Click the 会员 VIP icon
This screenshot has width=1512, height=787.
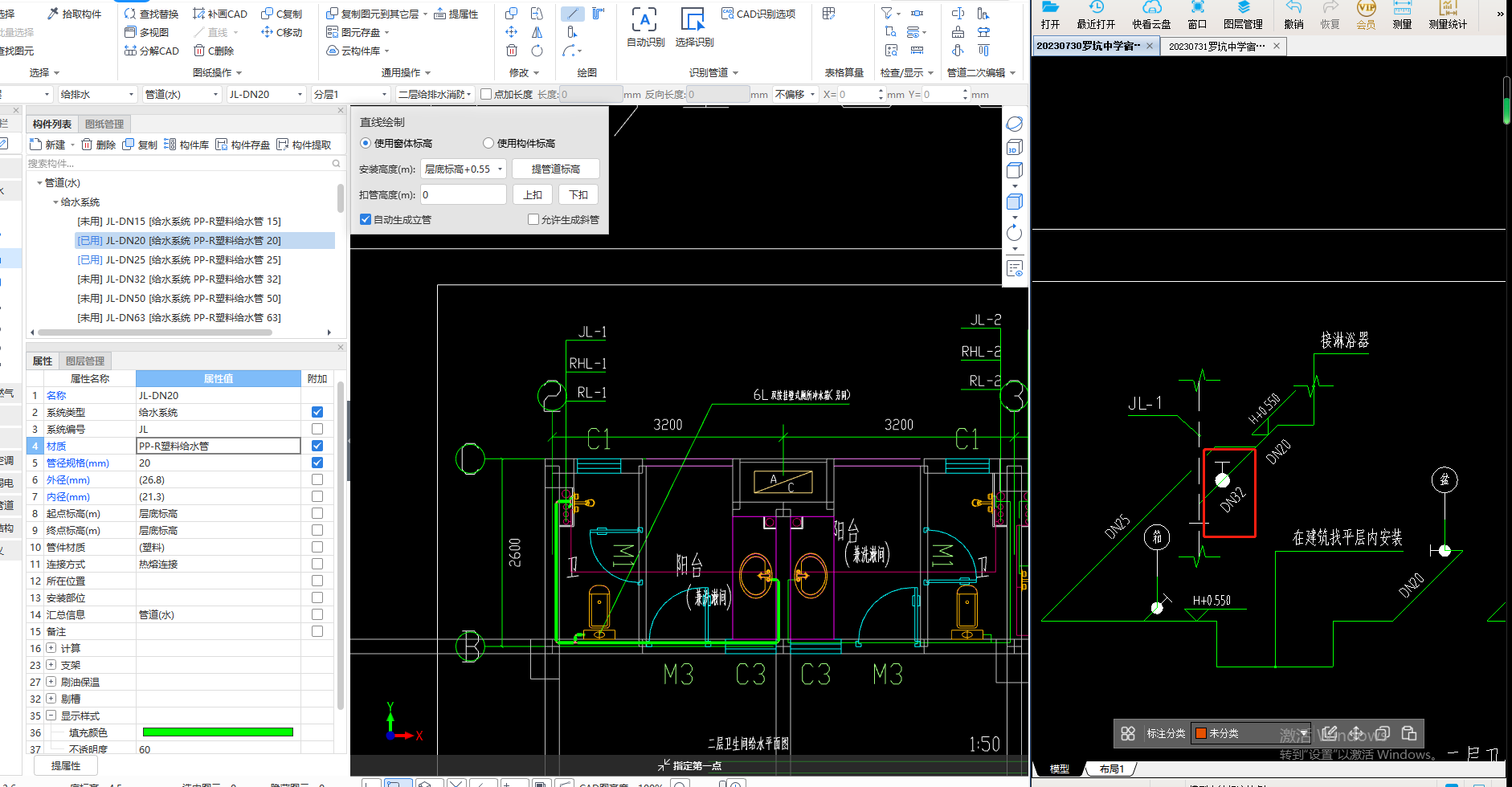click(1366, 15)
